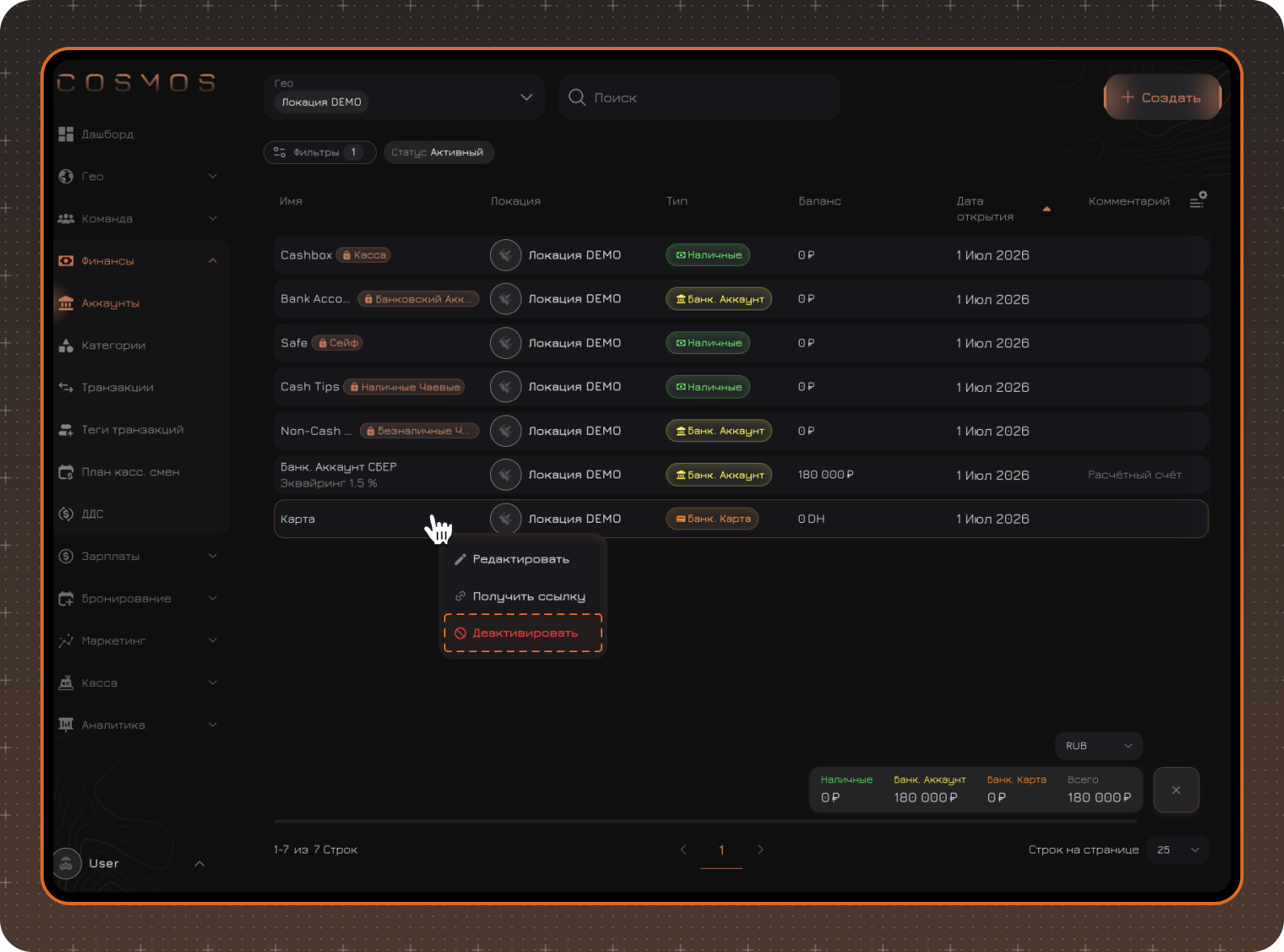Open the Гео location dropdown
This screenshot has width=1284, height=952.
click(404, 97)
